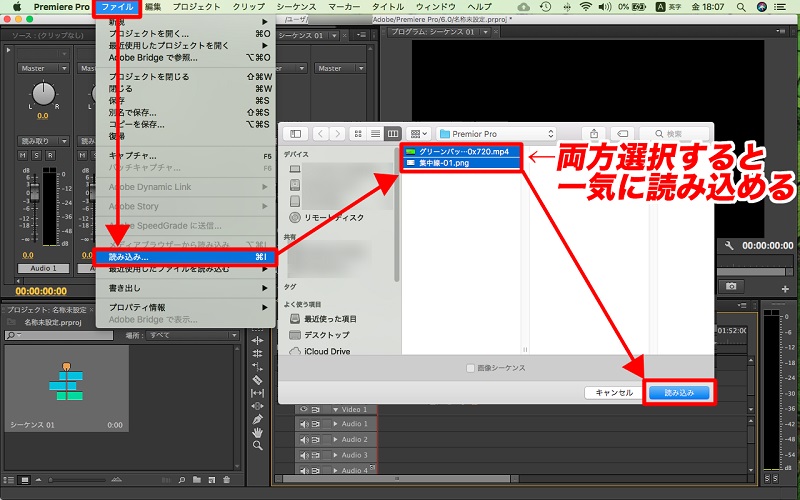Open the 読み取り automation mode dropdown
Screen dimensions: 800x500
click(x=43, y=141)
